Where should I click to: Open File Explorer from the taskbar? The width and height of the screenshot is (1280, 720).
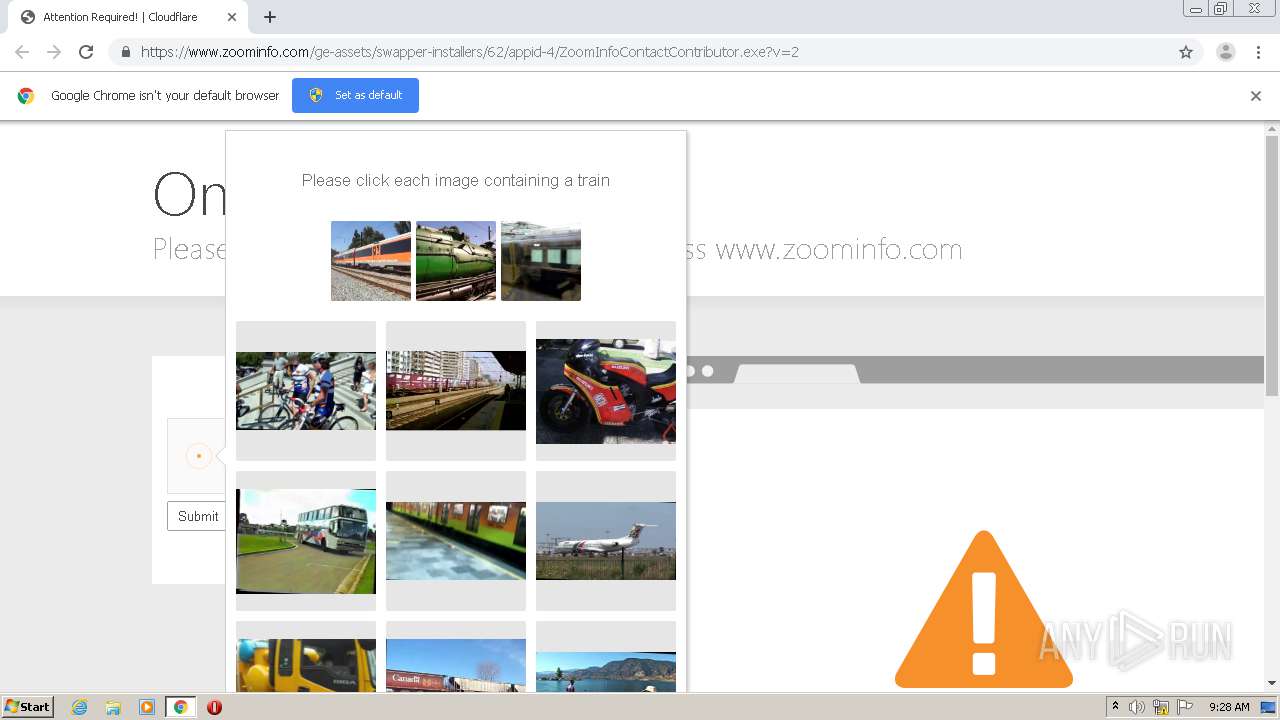113,707
